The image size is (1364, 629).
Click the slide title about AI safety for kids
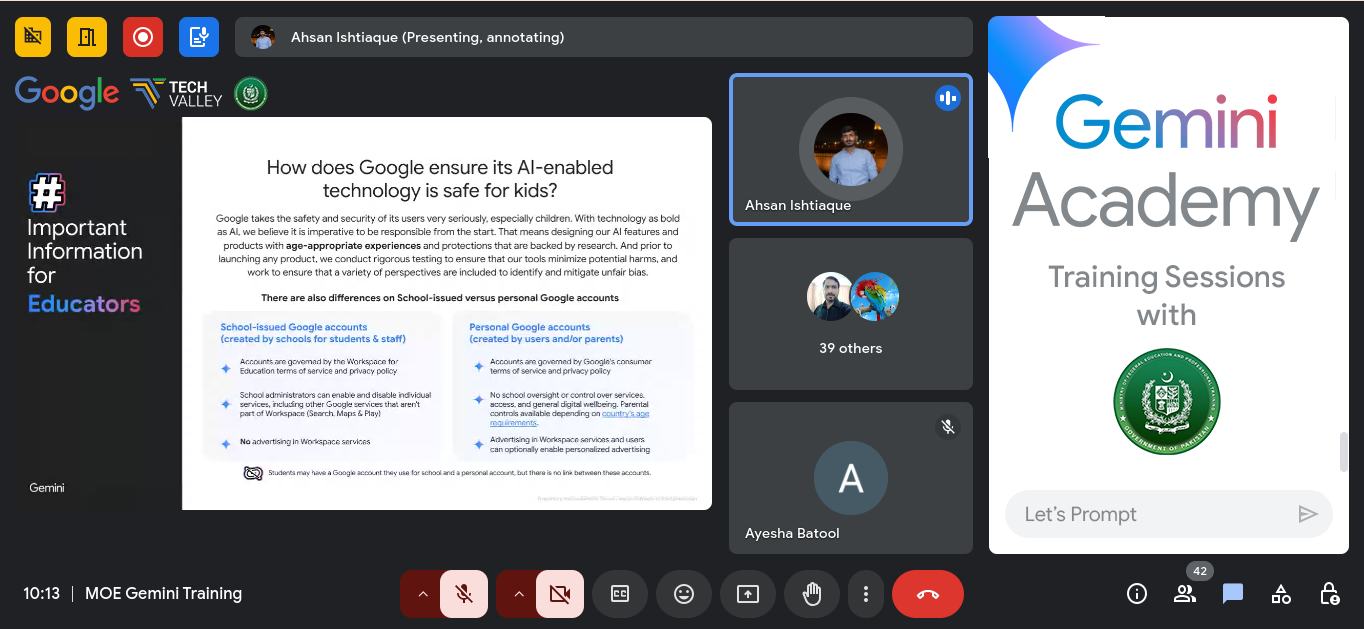440,179
